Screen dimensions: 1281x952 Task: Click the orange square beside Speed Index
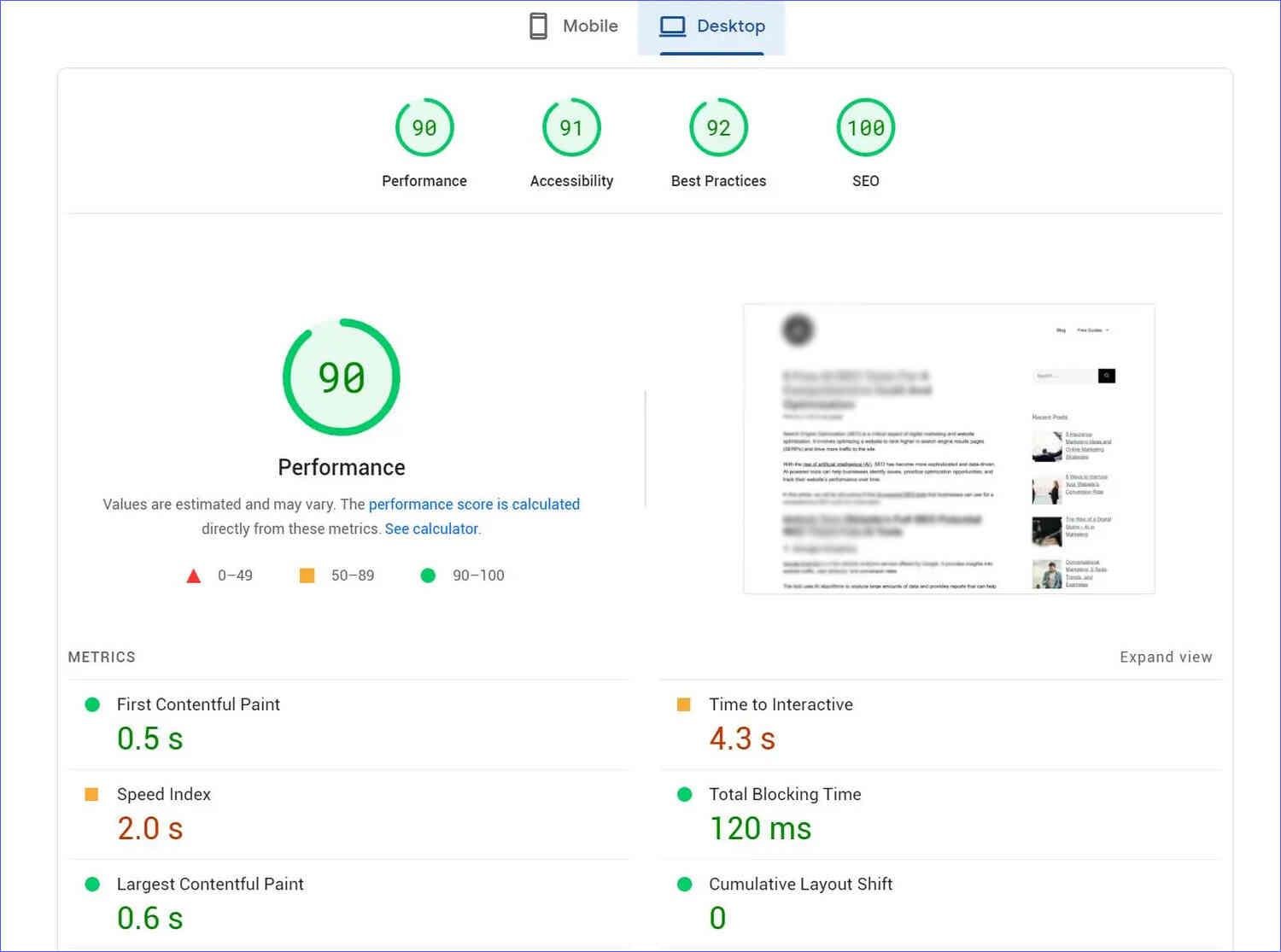(x=91, y=794)
